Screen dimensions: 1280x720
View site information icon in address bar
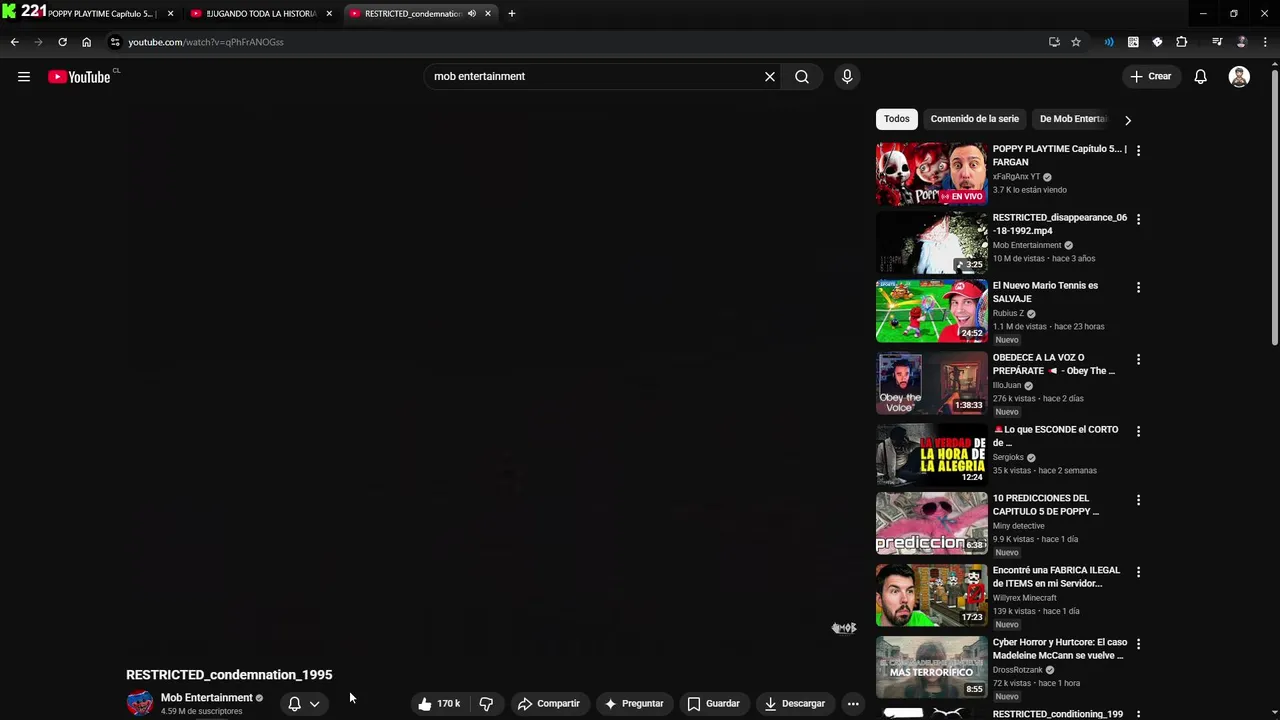(x=115, y=42)
